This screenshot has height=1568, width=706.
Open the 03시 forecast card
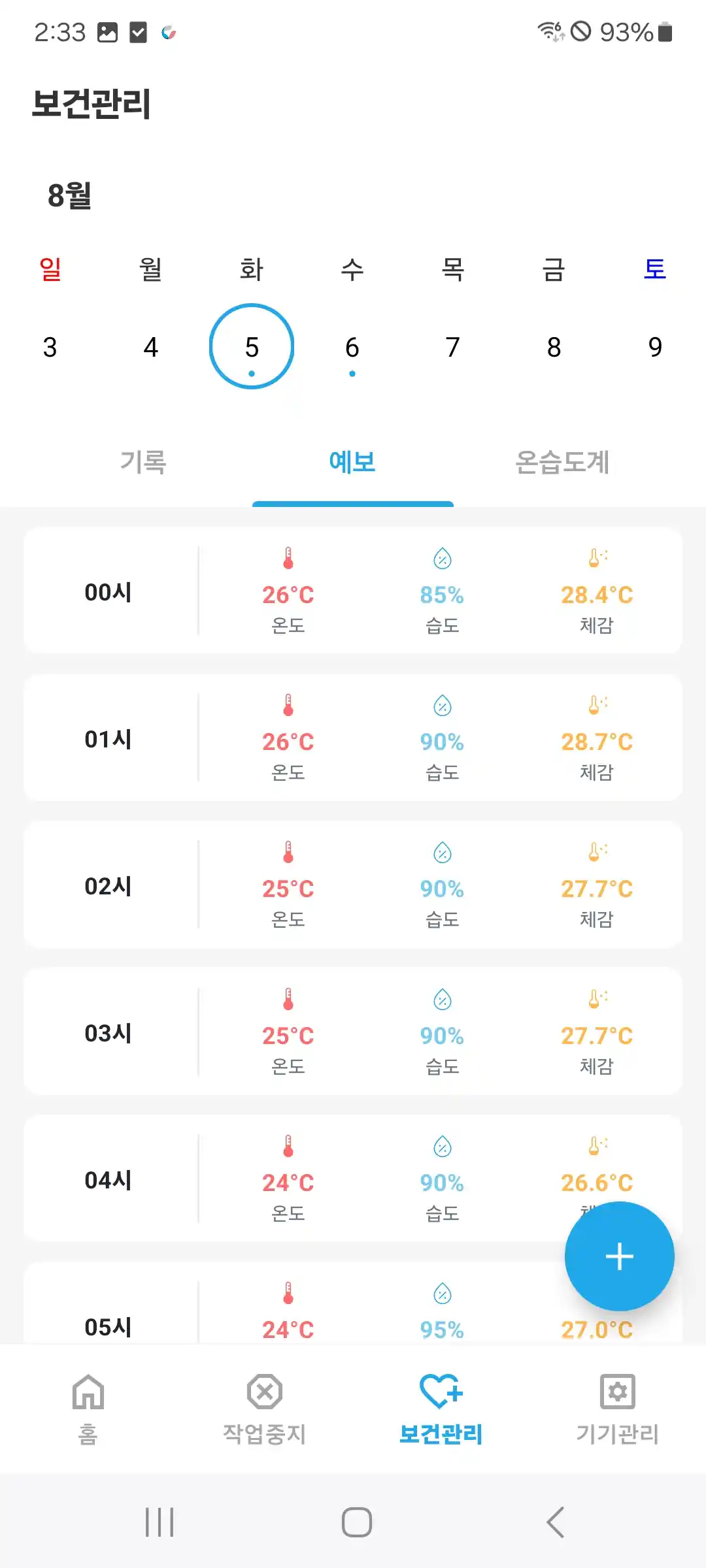(353, 1032)
